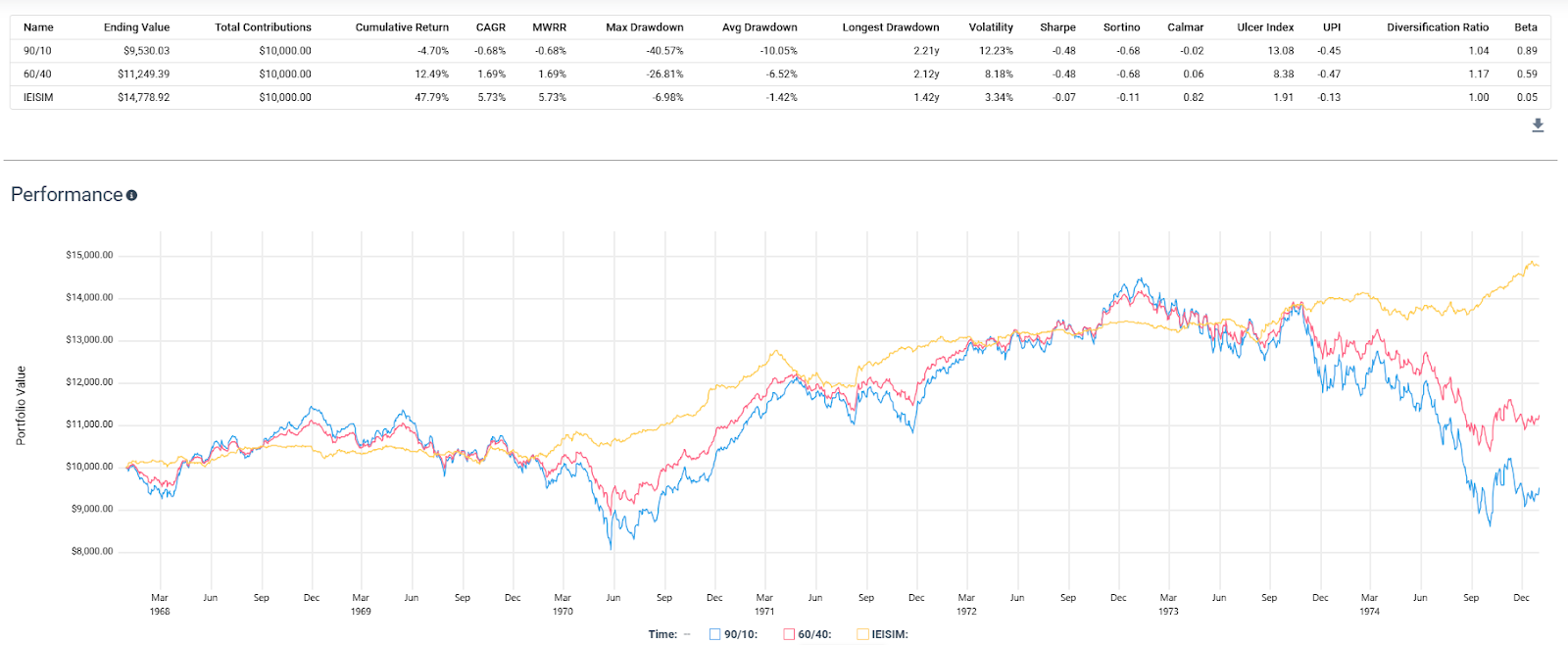Viewport: 1568px width, 645px height.
Task: Click ending value $14,778.92
Action: point(143,98)
